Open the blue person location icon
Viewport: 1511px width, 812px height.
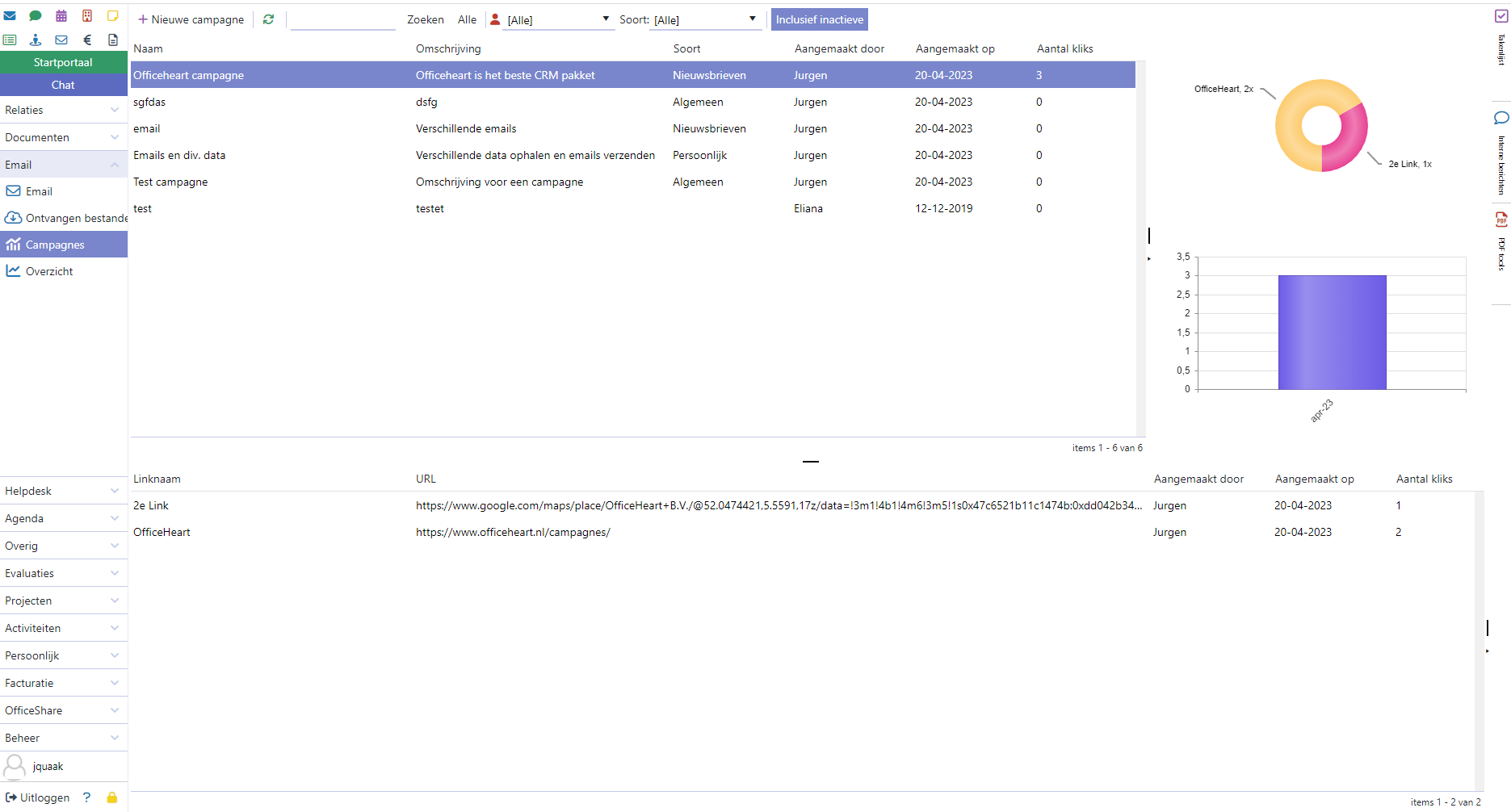[36, 40]
